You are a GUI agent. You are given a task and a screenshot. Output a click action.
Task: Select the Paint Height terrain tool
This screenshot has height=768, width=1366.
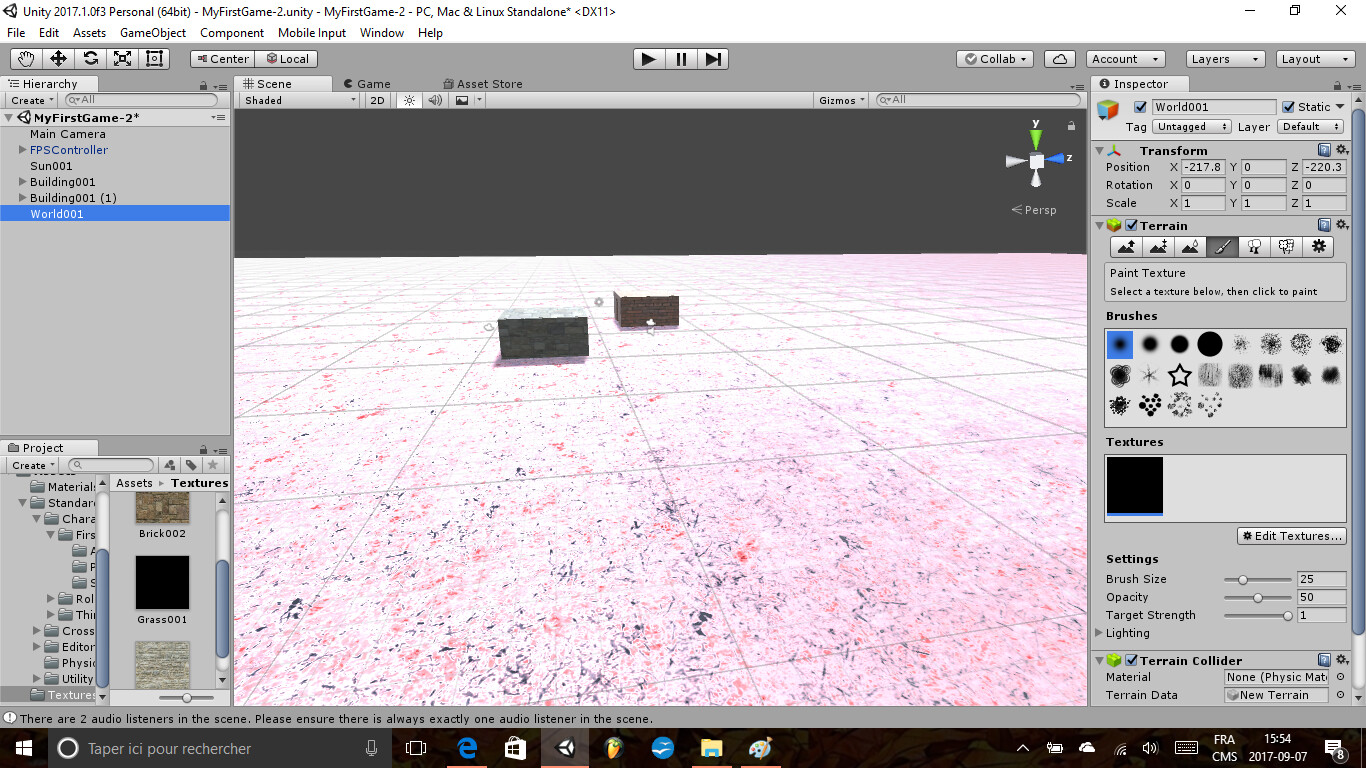pyautogui.click(x=1158, y=247)
